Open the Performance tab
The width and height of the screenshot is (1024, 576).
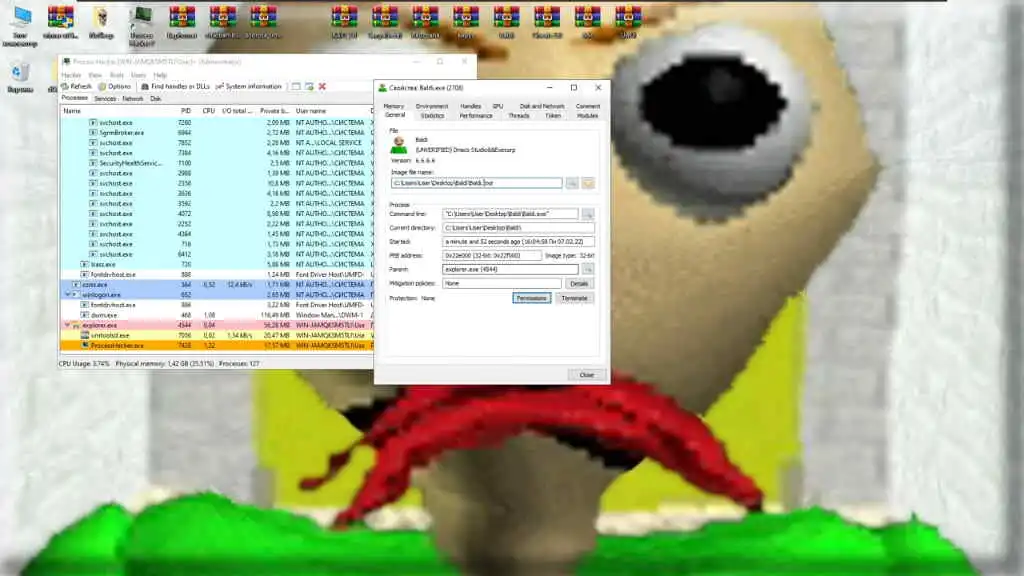pyautogui.click(x=475, y=116)
